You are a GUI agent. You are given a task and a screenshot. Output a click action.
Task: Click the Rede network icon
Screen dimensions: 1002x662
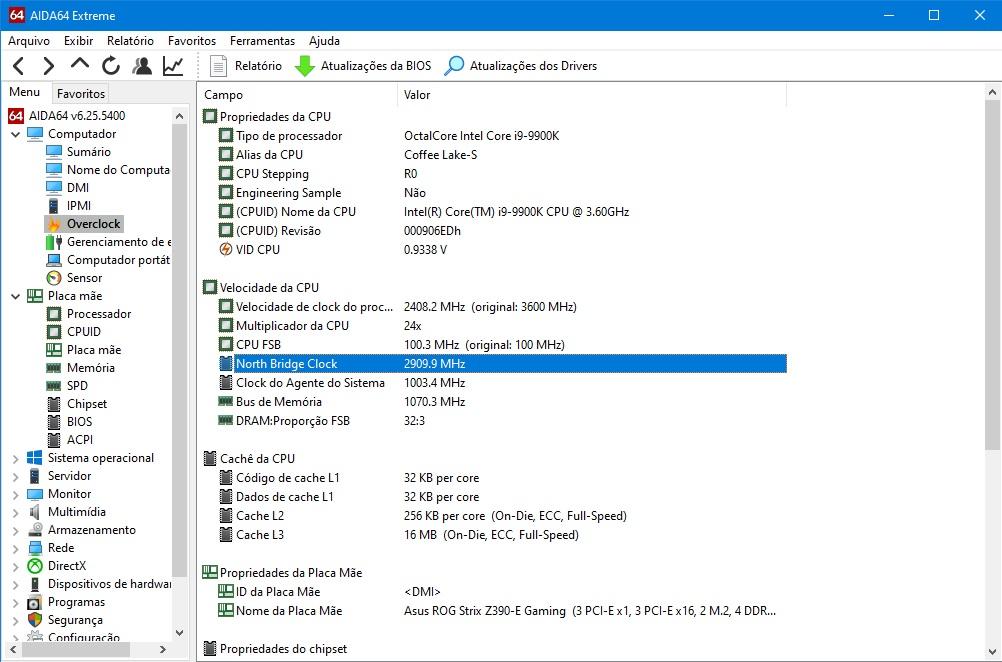pos(35,548)
